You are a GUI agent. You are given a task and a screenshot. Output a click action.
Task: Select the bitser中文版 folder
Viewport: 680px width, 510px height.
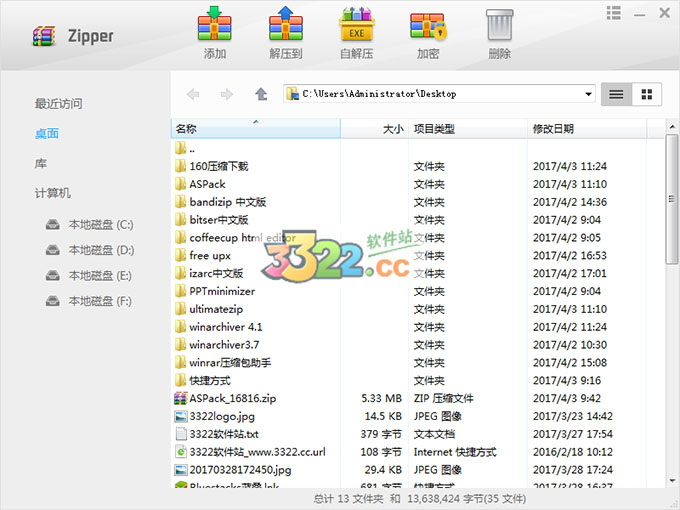point(417,220)
